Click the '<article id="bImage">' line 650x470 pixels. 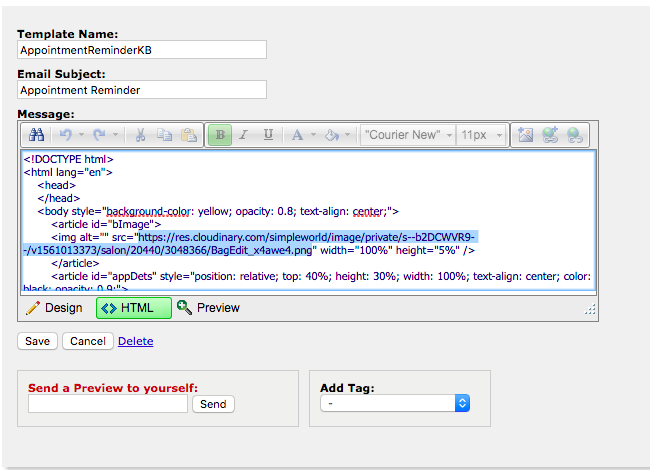pos(106,224)
